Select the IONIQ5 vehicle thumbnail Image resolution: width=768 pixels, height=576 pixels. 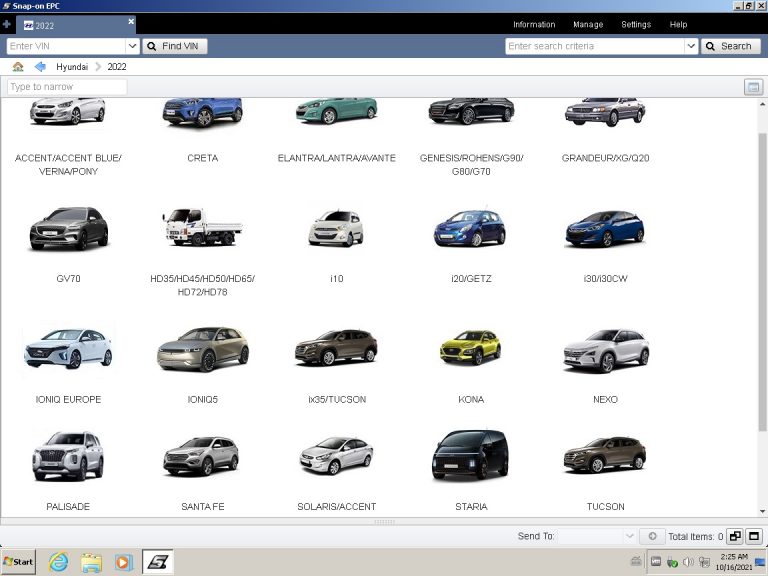pyautogui.click(x=202, y=349)
